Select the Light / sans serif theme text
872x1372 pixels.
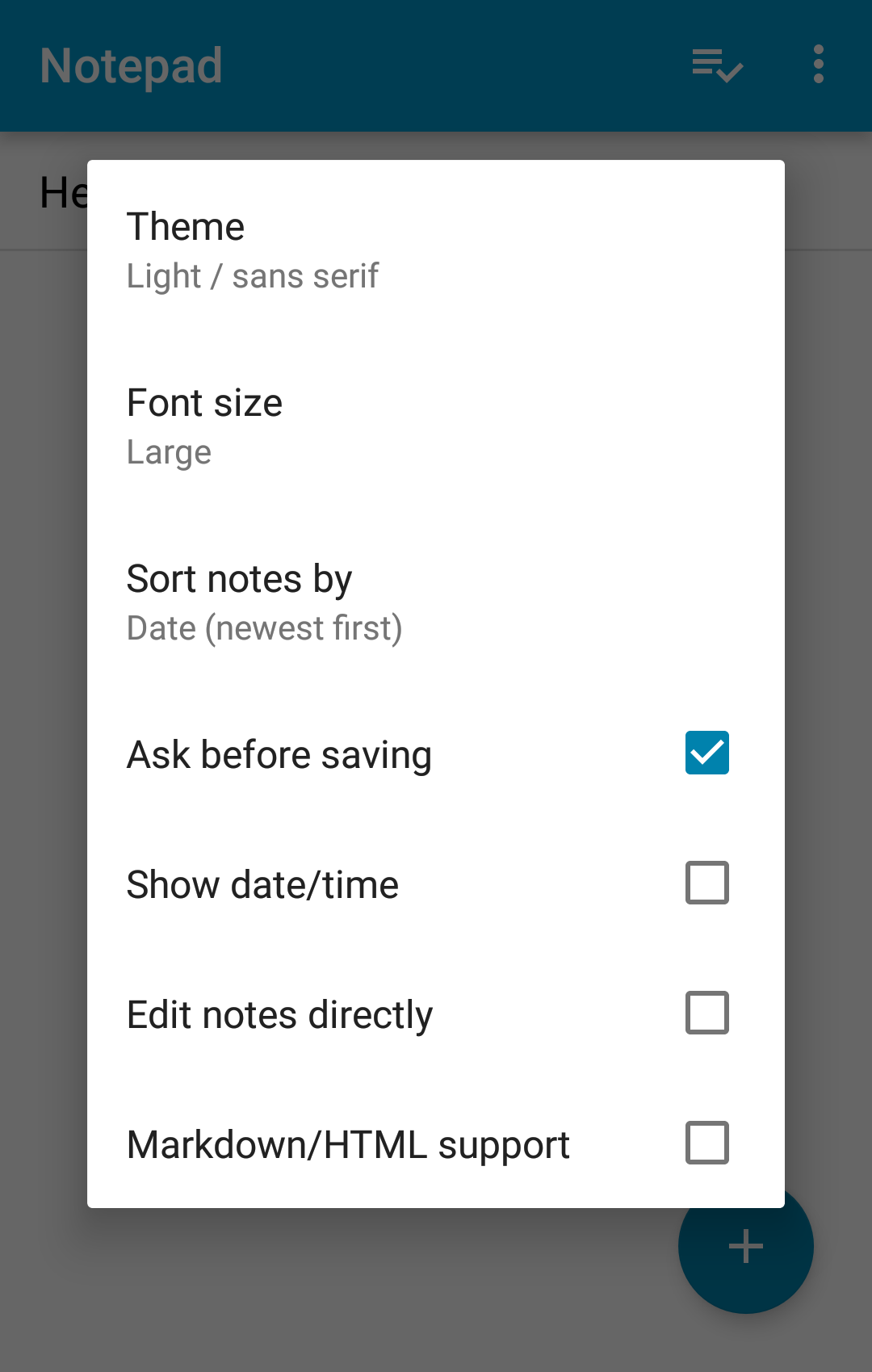coord(252,275)
